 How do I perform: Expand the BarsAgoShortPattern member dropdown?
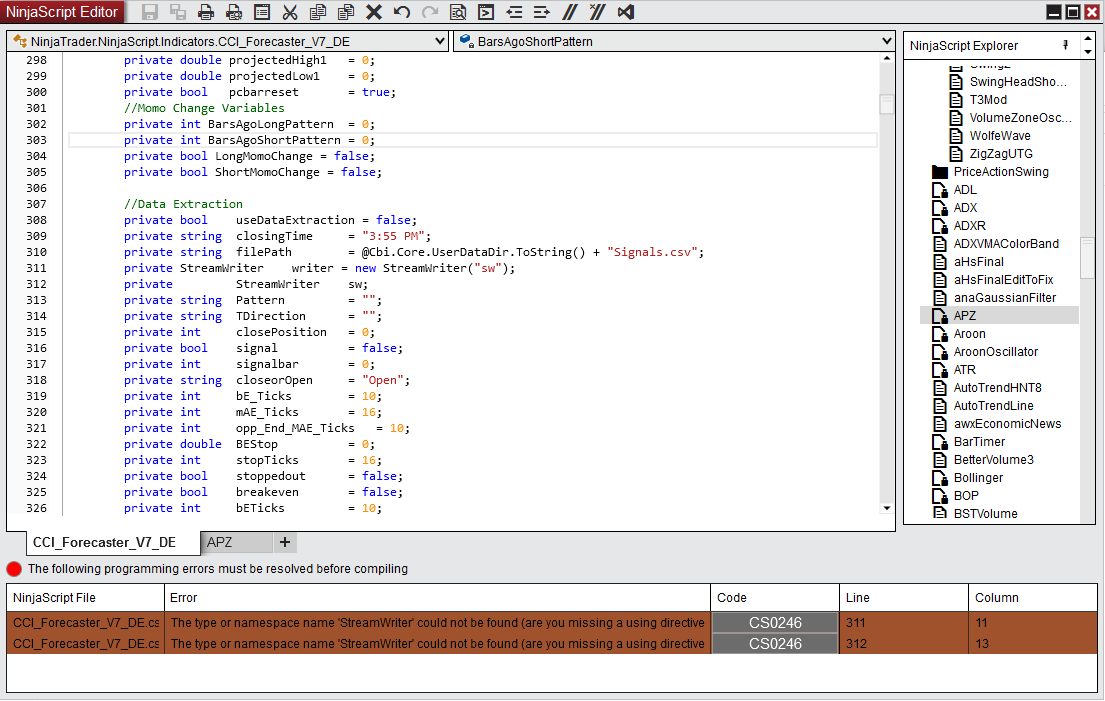coord(887,41)
